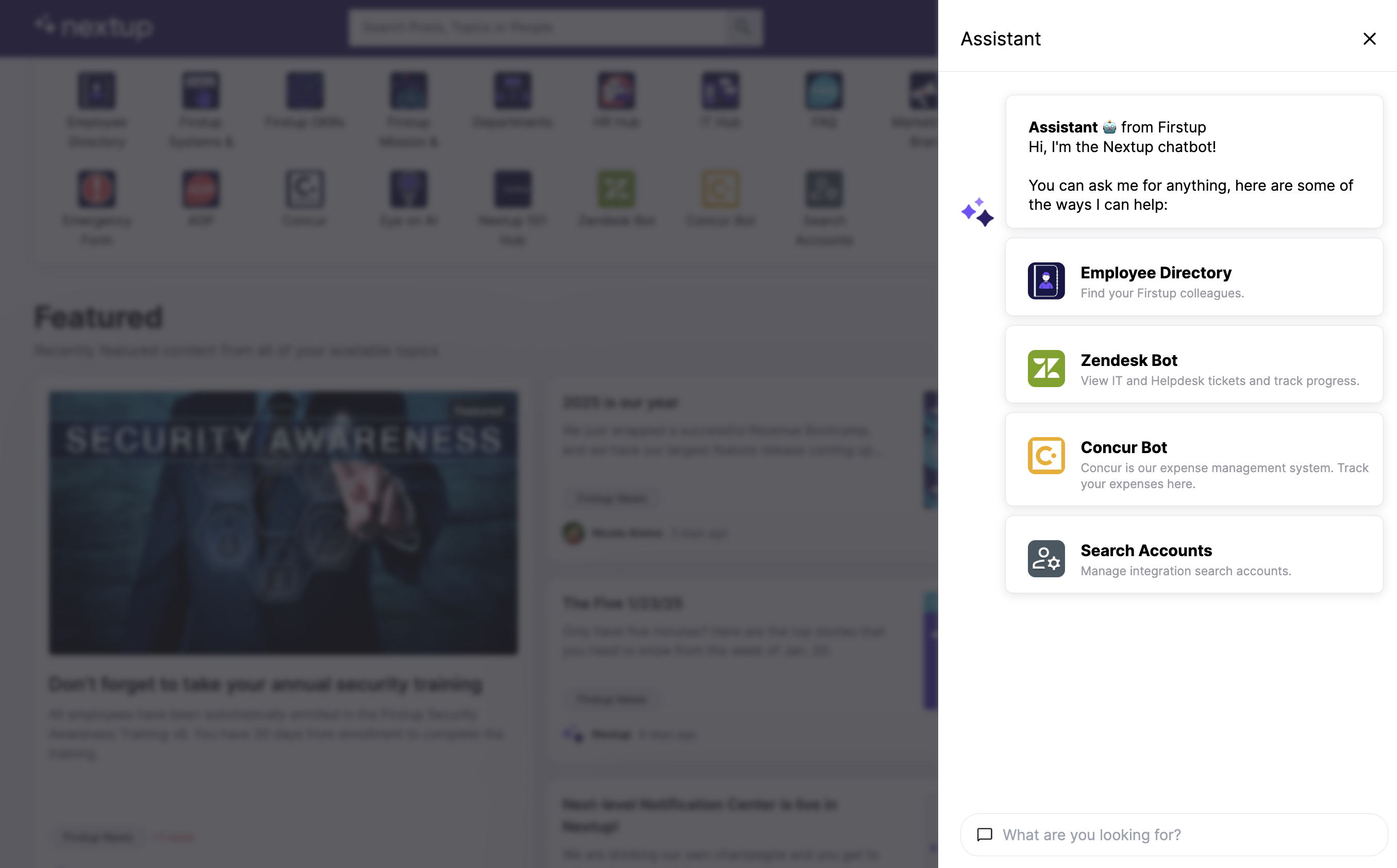
Task: Click the magnifier search icon in header
Action: [743, 27]
